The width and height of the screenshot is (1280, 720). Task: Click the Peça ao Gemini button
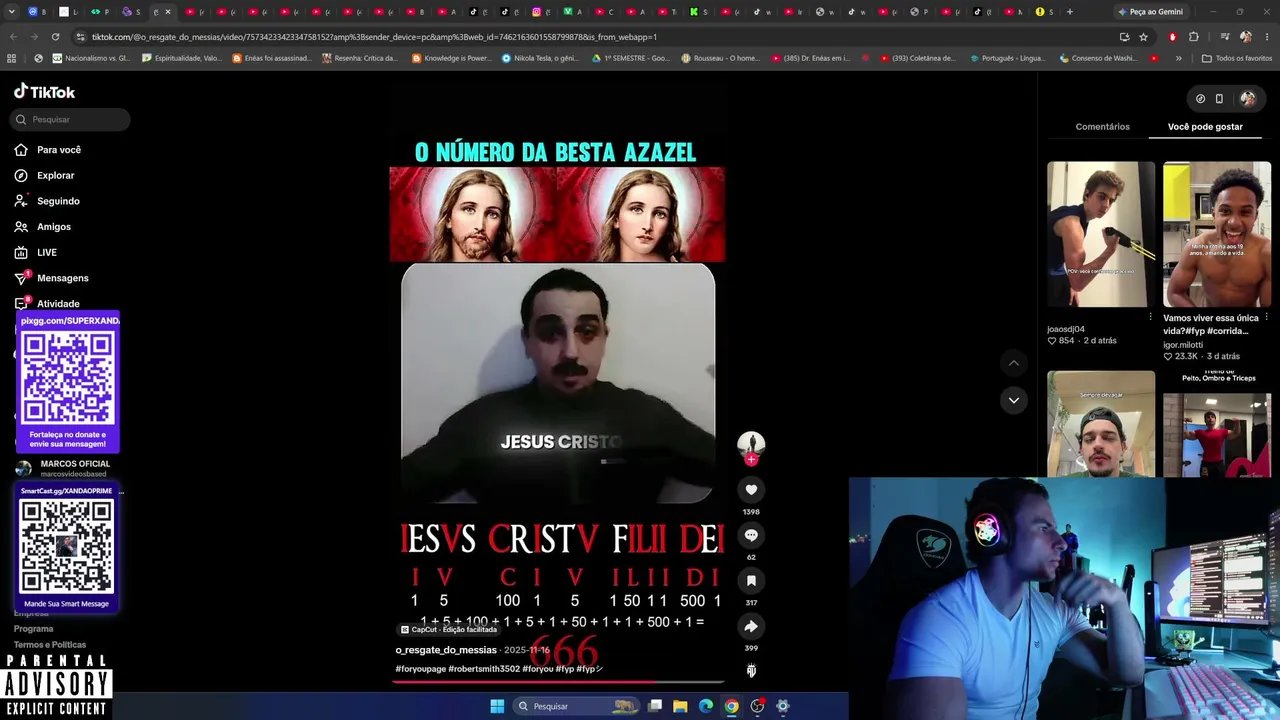coord(1150,12)
